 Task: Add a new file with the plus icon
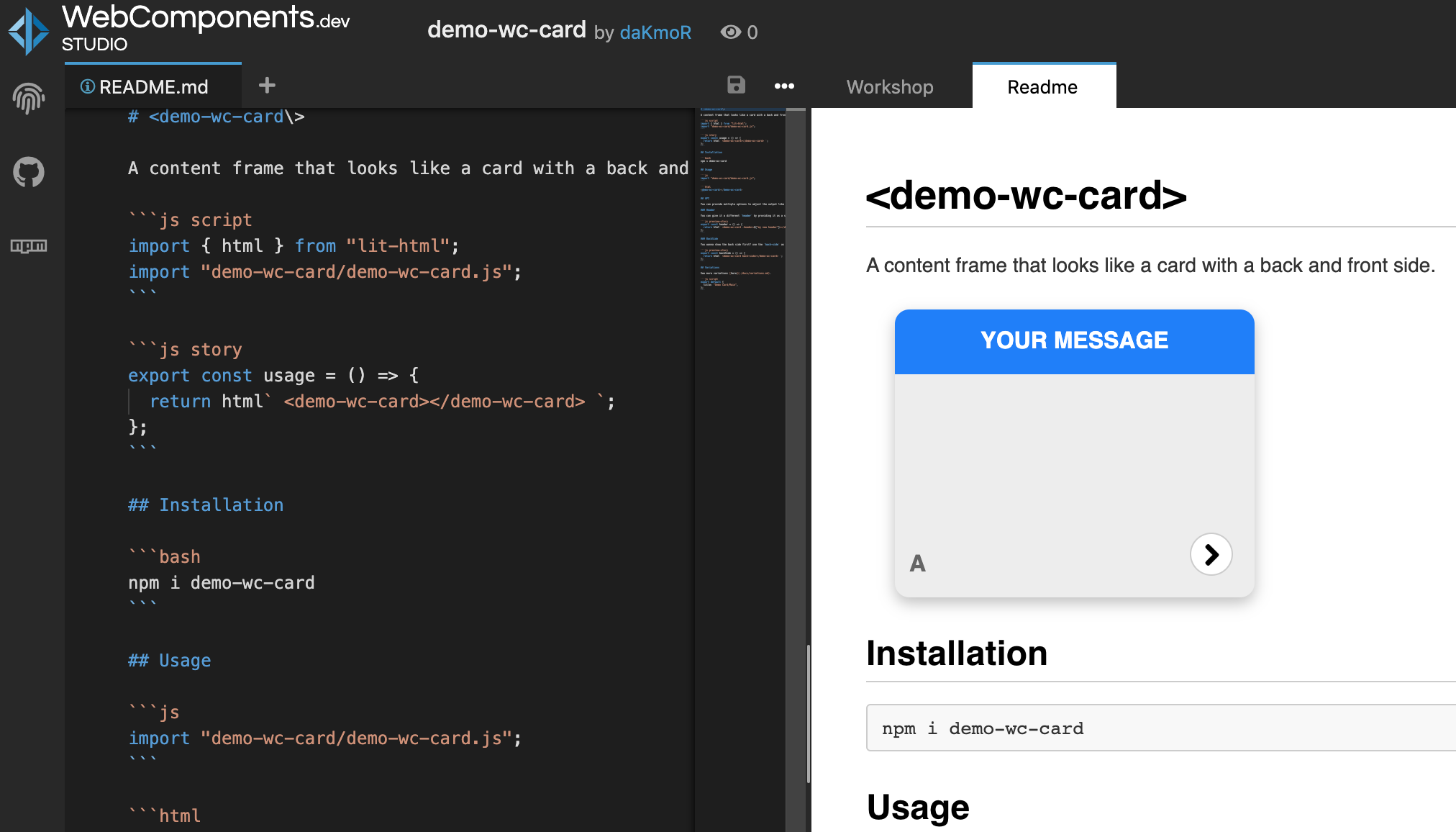267,85
